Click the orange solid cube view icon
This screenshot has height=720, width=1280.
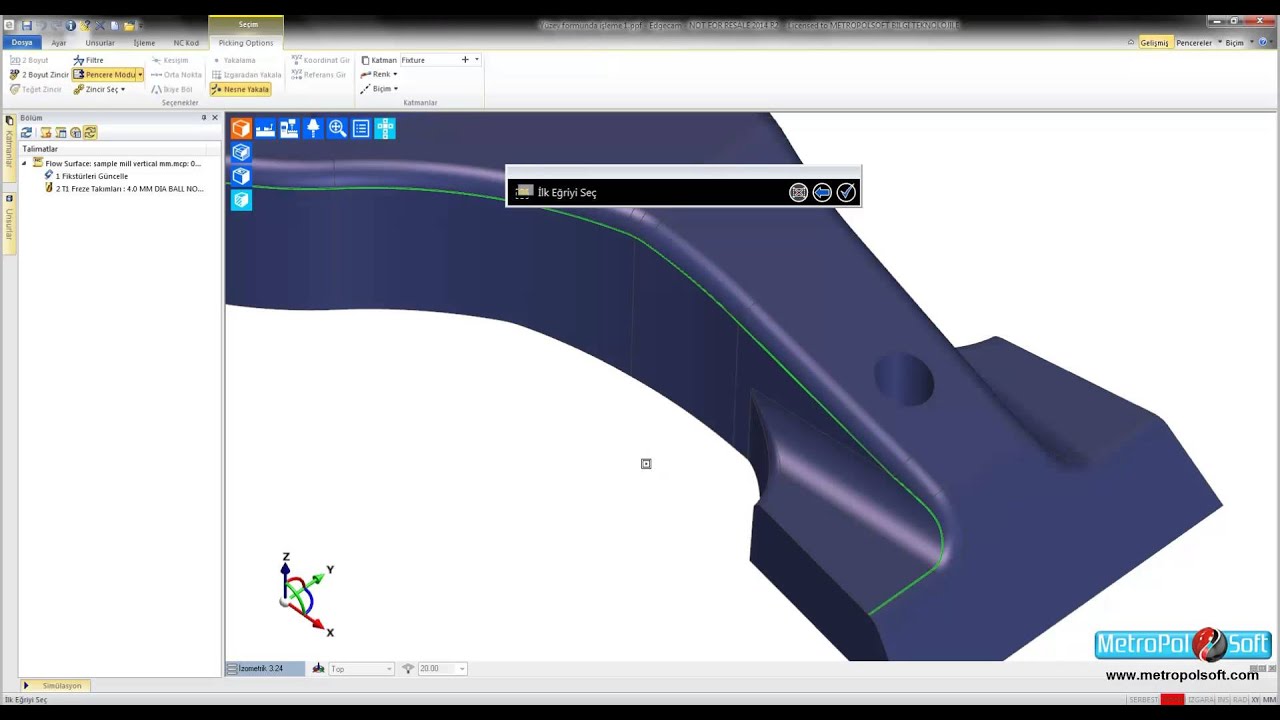(241, 128)
